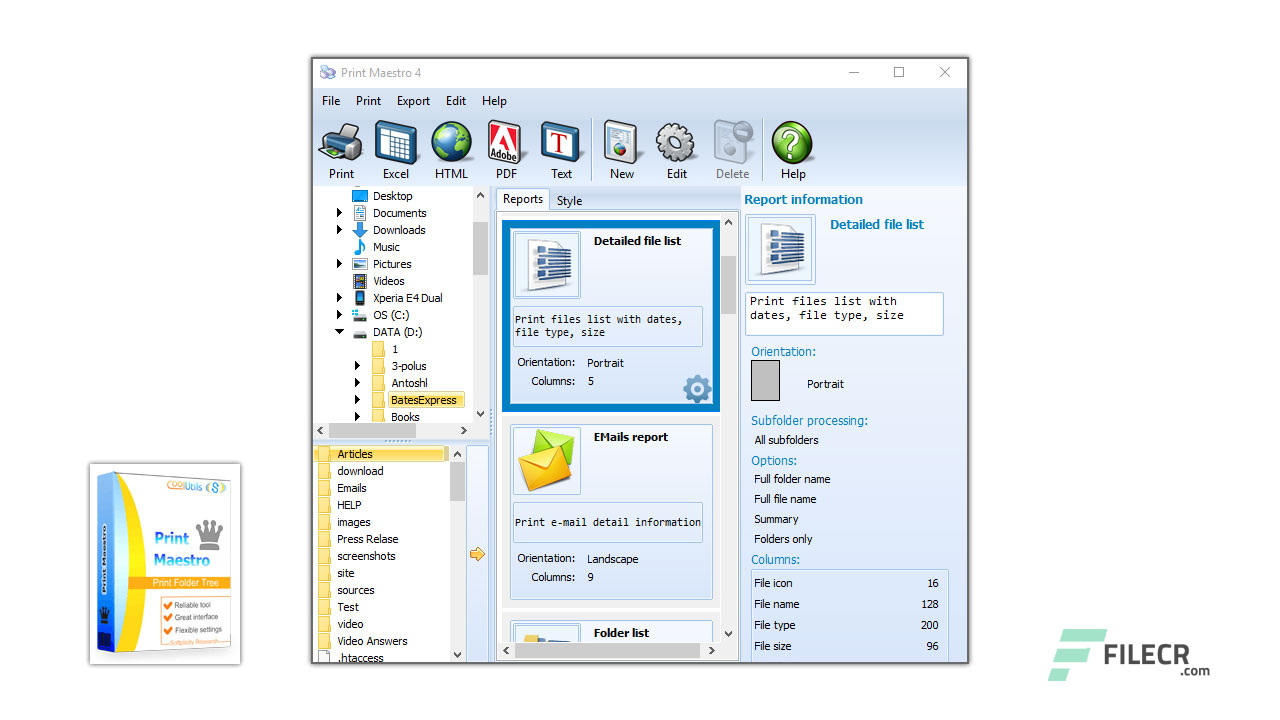Click the Folders only option
This screenshot has height=720, width=1280.
tap(783, 539)
